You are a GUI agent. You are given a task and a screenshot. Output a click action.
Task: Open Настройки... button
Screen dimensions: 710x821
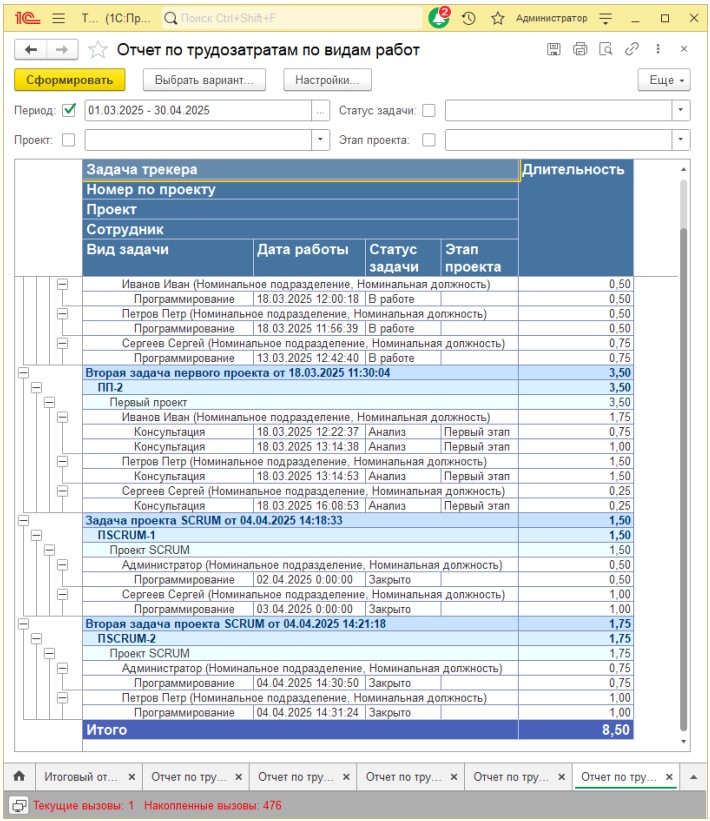tap(327, 80)
